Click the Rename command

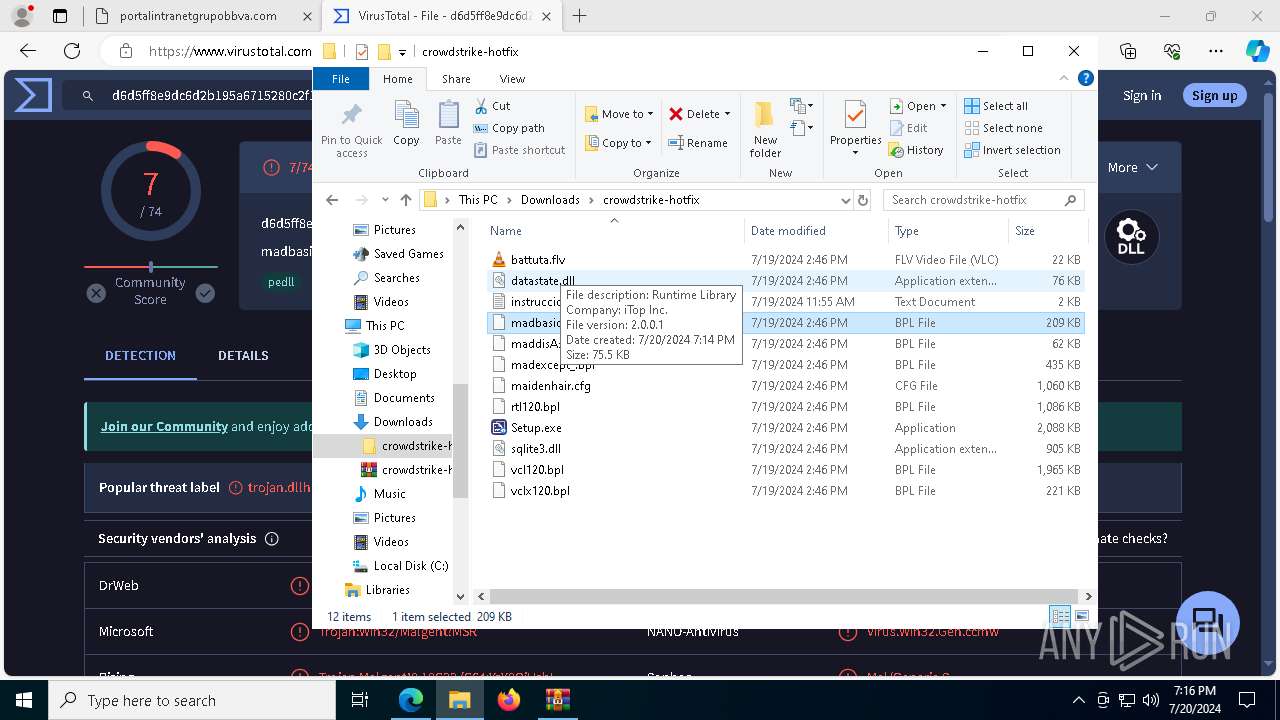(698, 143)
